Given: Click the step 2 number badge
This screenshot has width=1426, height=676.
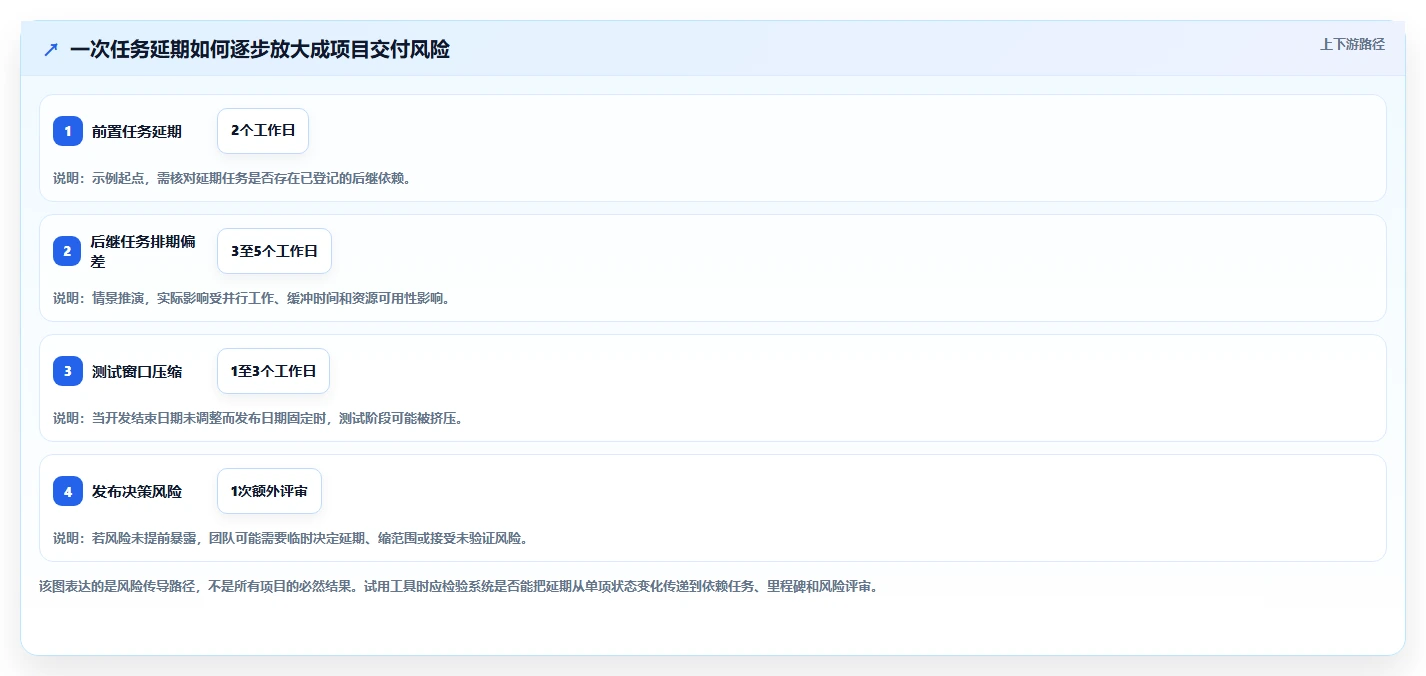Looking at the screenshot, I should point(68,251).
